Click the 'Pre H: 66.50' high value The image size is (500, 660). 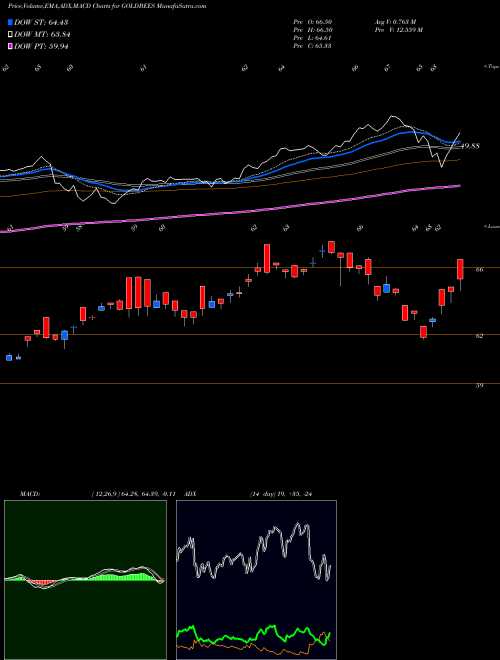(313, 29)
